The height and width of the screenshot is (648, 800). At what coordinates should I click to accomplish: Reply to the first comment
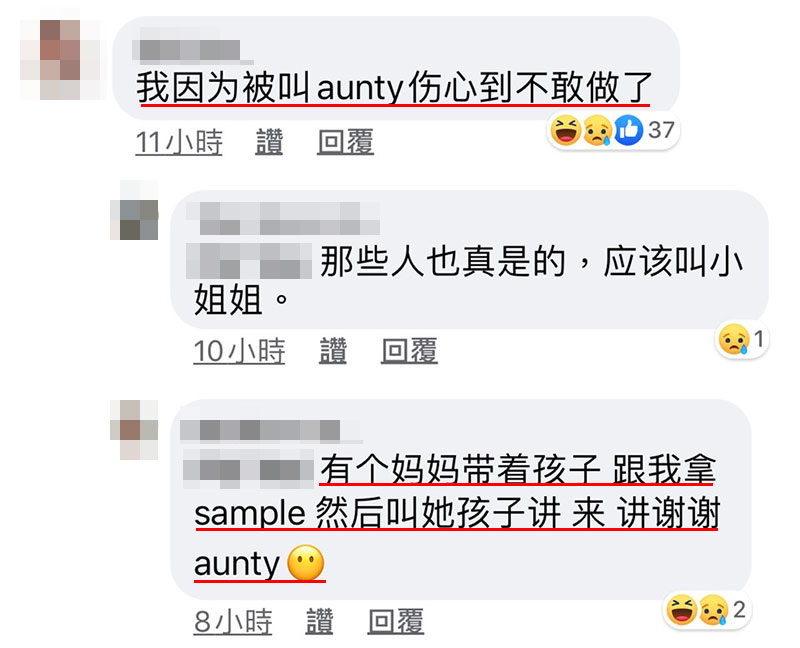[x=345, y=142]
